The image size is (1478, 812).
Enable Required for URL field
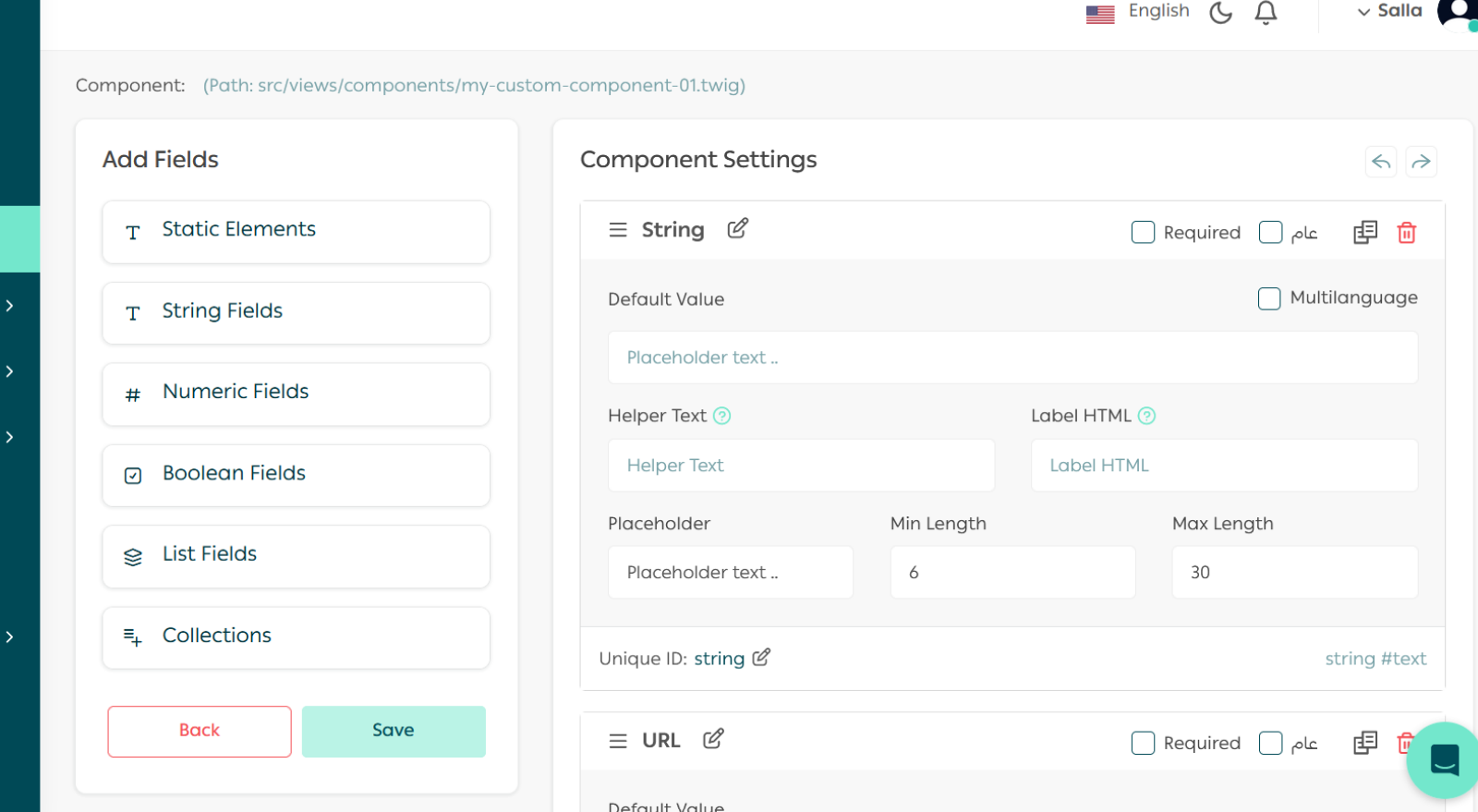[x=1143, y=743]
